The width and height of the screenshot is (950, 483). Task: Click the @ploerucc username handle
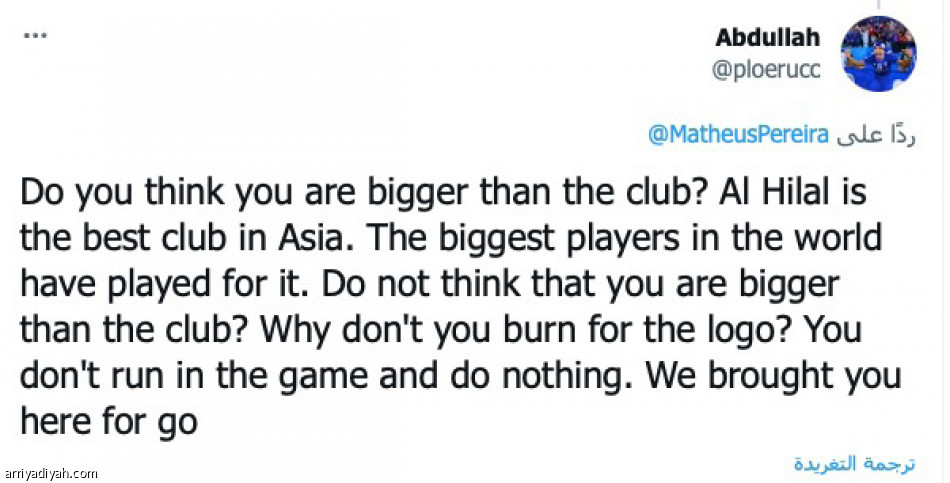pos(768,71)
